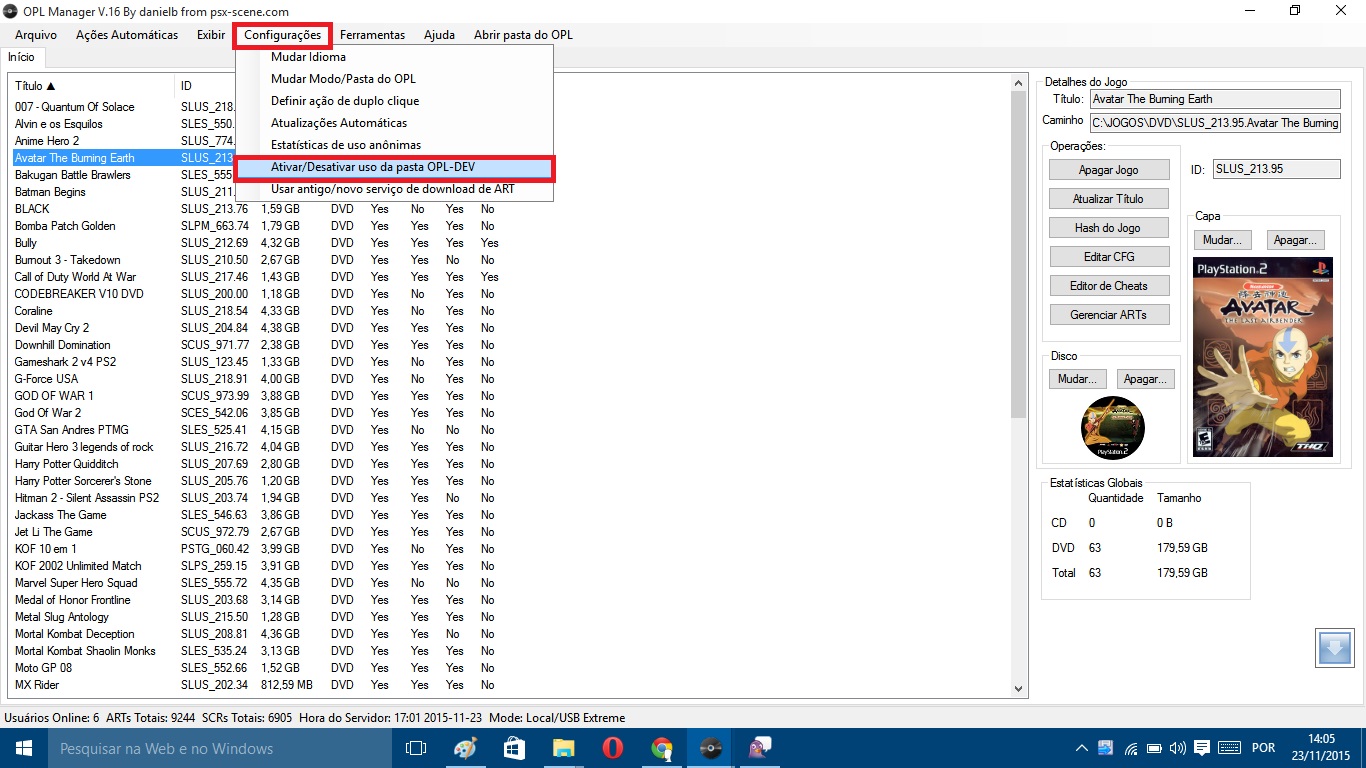1366x768 pixels.
Task: Click the Task View icon
Action: 416,748
